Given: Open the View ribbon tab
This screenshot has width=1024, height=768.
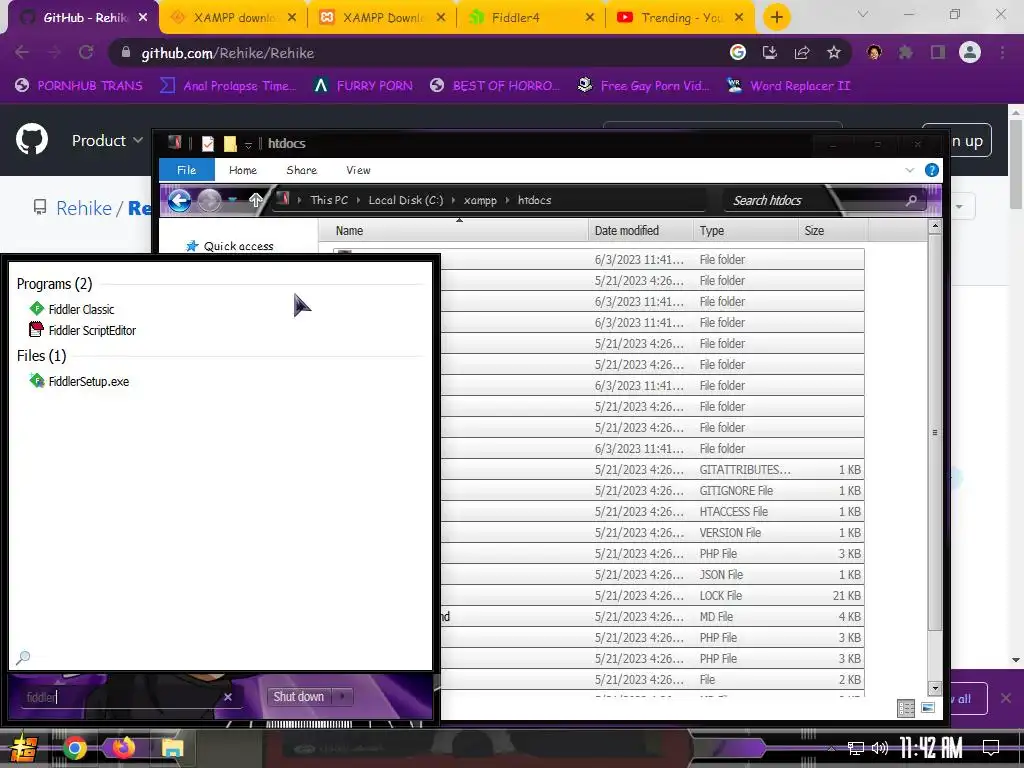Looking at the screenshot, I should pyautogui.click(x=359, y=170).
